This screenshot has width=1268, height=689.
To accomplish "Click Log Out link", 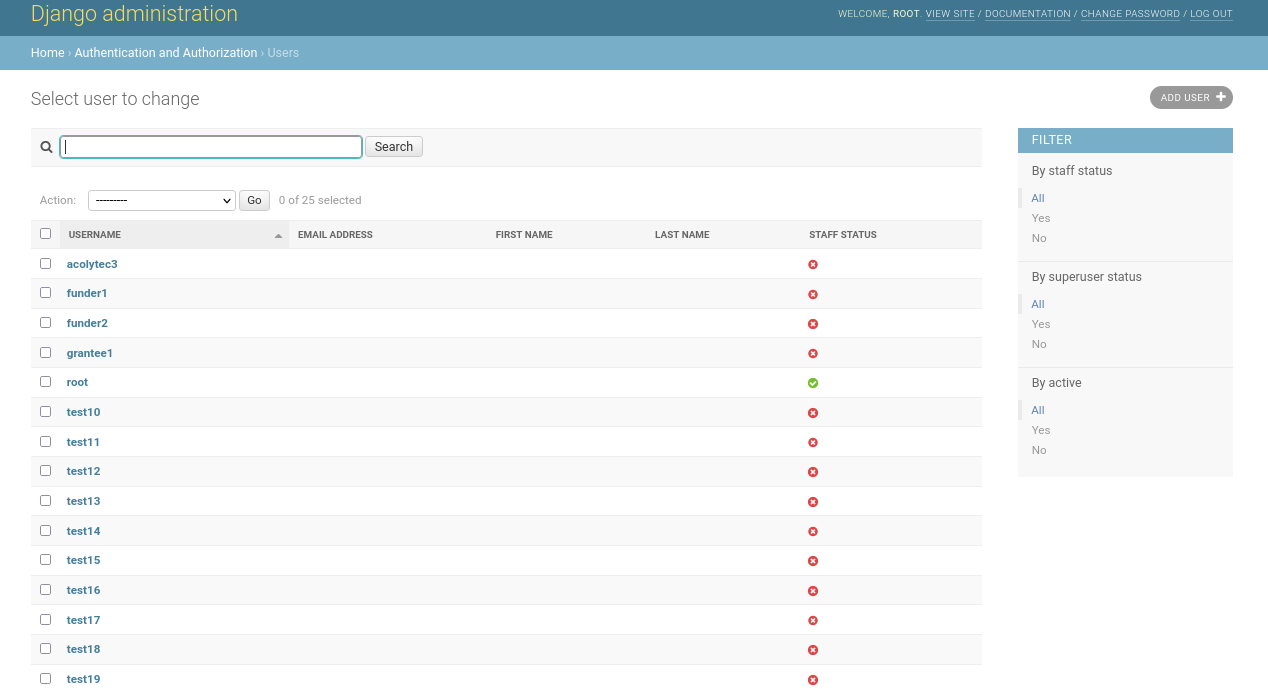I will 1211,14.
